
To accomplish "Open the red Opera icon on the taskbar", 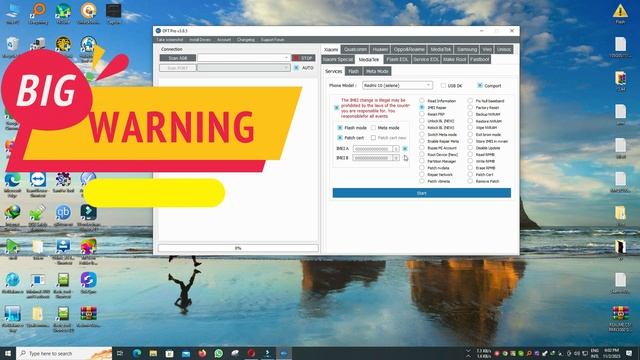I will 251,353.
